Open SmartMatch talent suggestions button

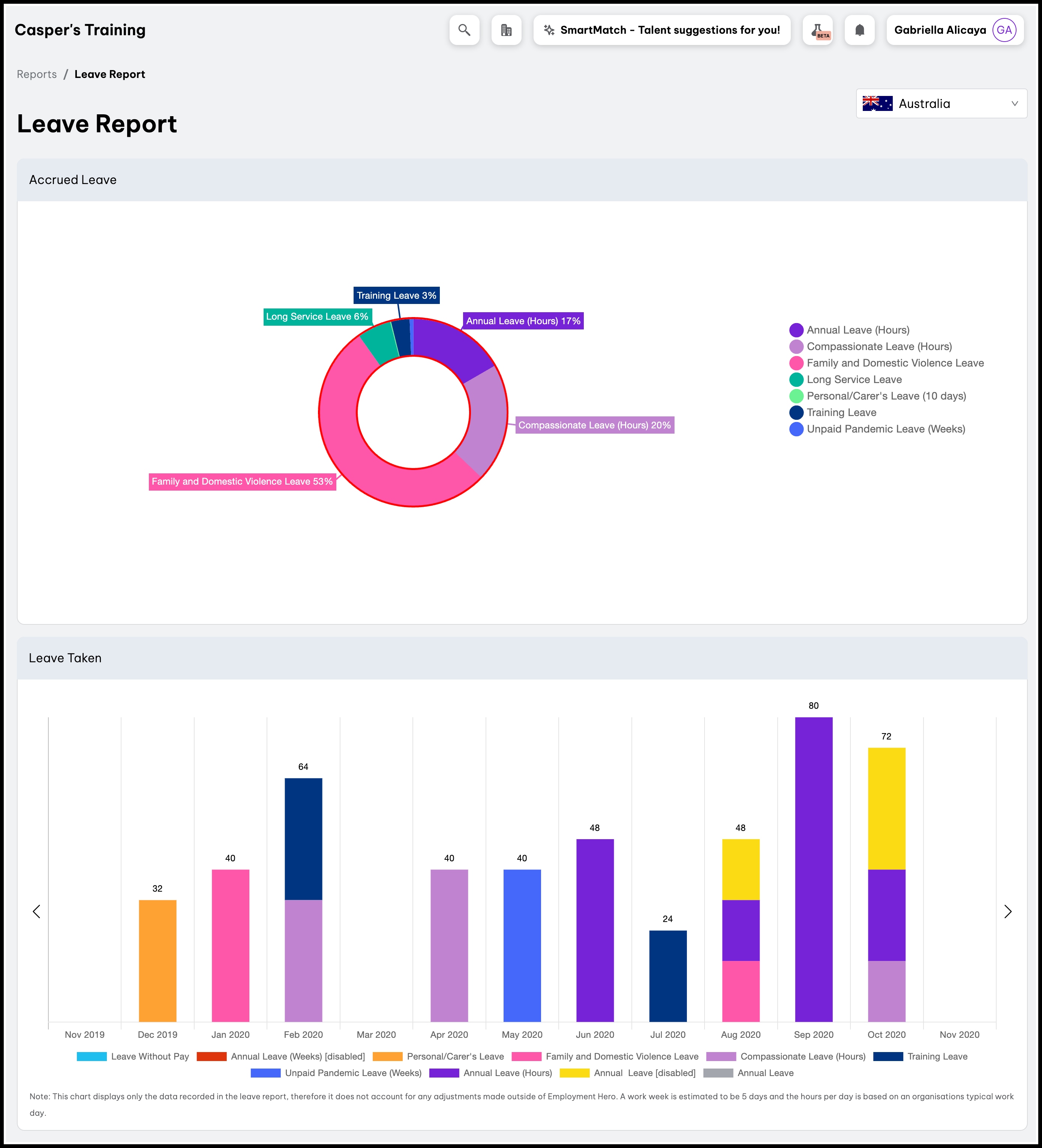[x=661, y=30]
